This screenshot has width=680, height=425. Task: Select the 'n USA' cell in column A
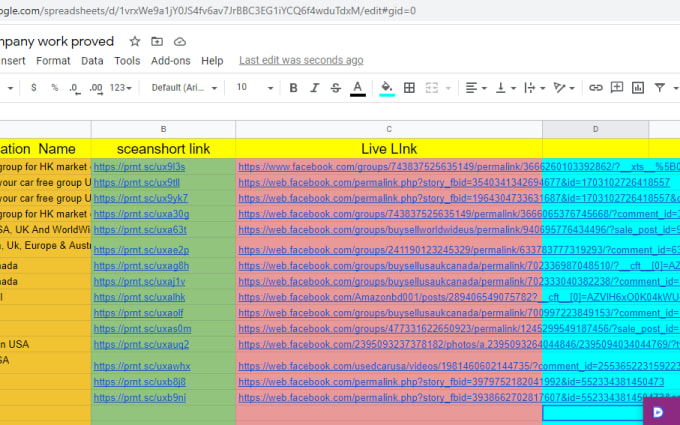45,344
